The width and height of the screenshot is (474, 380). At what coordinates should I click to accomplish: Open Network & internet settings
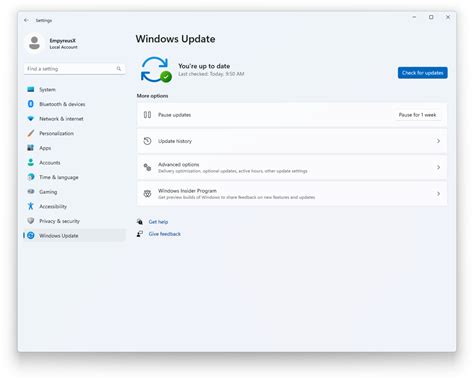[75, 119]
